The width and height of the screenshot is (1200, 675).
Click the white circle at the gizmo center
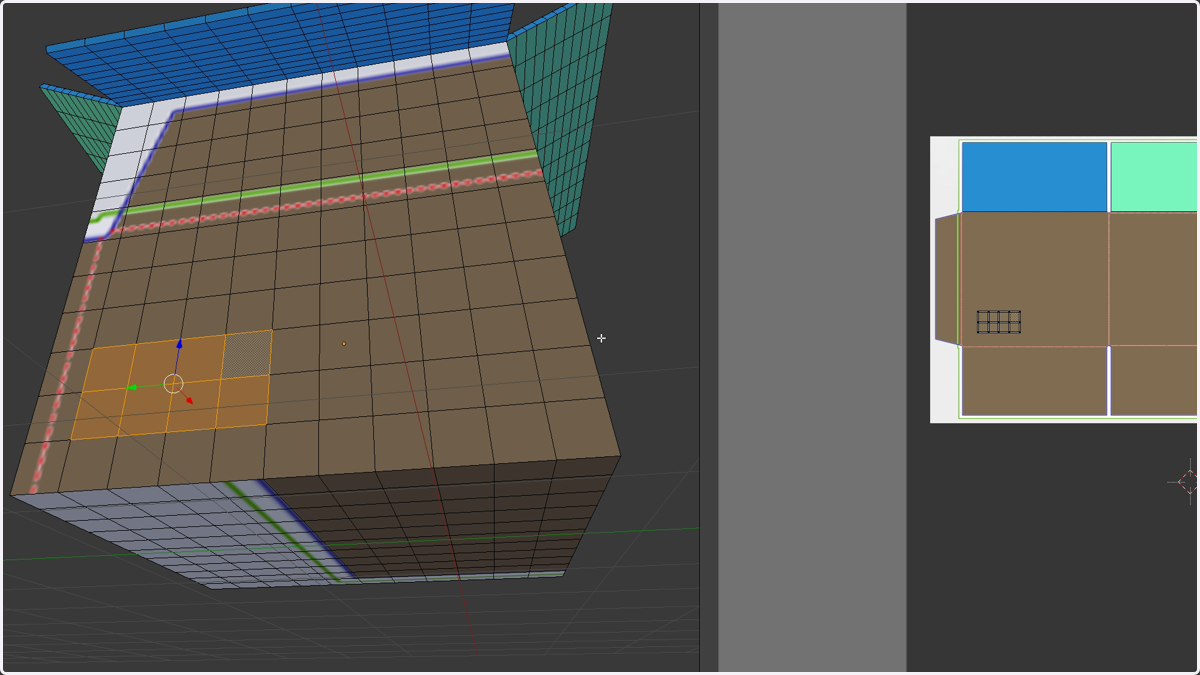tap(173, 384)
